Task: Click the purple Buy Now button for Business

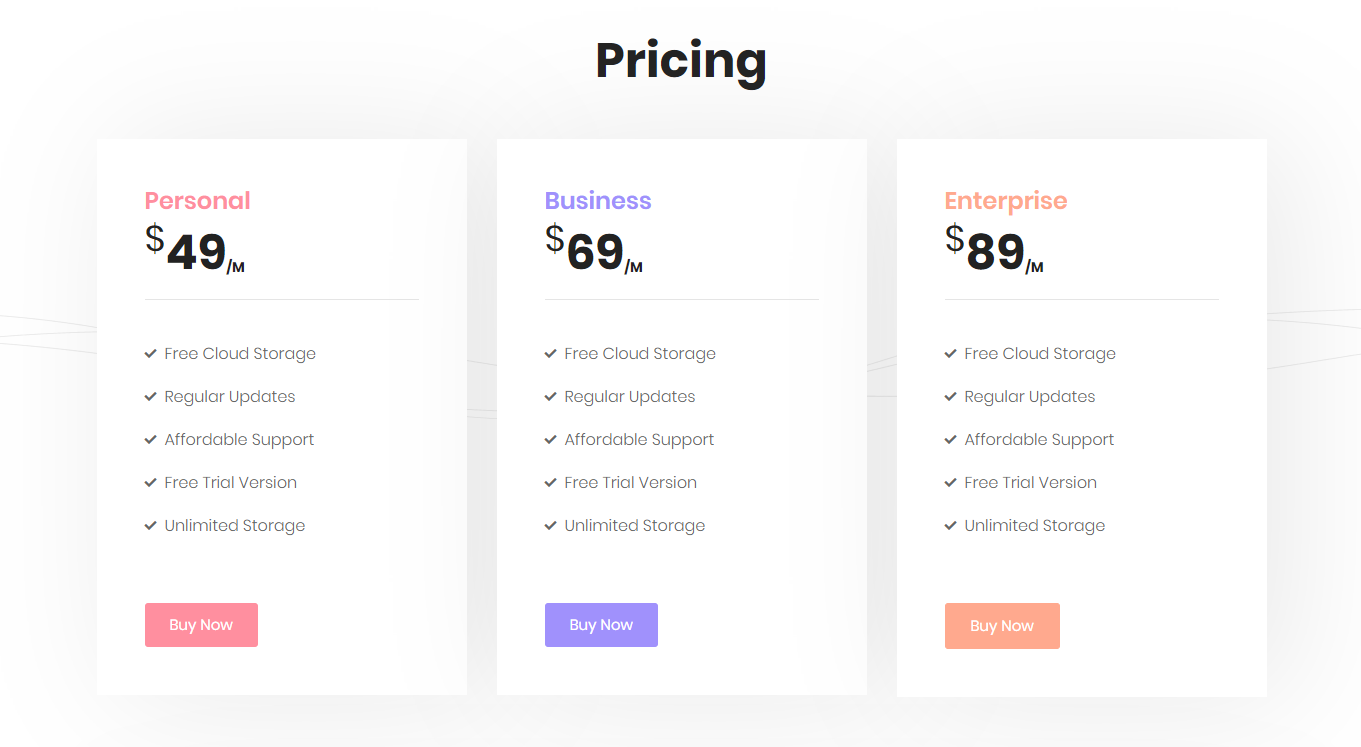Action: coord(601,625)
